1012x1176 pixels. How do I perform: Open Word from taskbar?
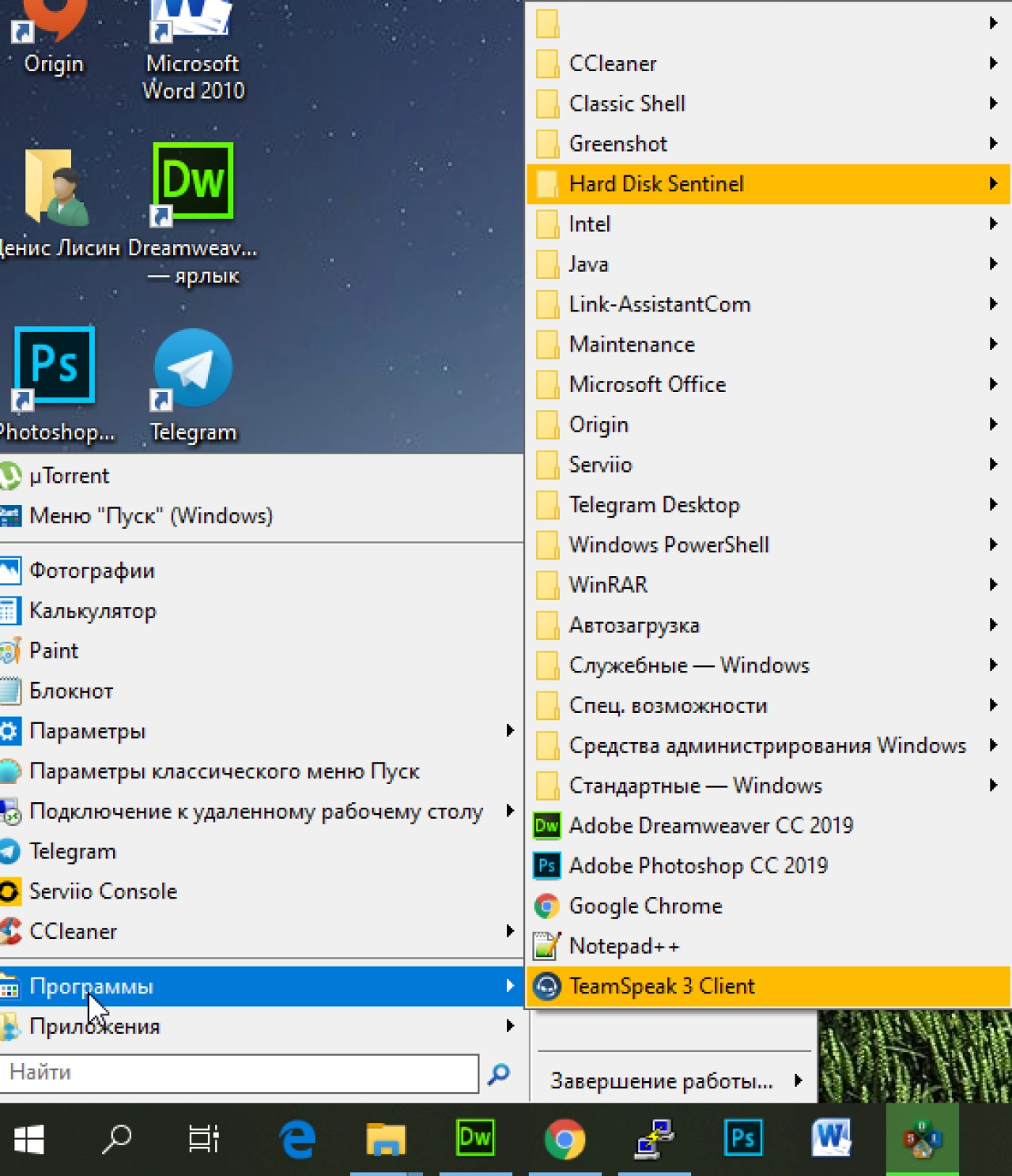point(832,1139)
